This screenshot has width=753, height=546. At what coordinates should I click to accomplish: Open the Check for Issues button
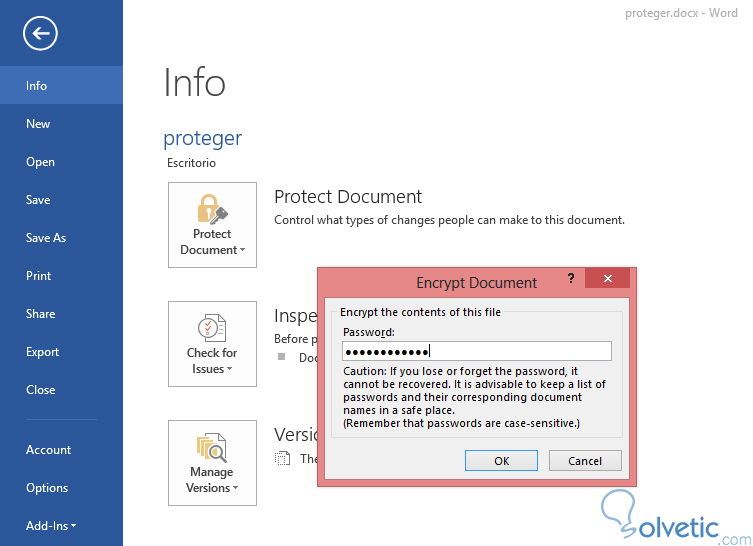(212, 344)
